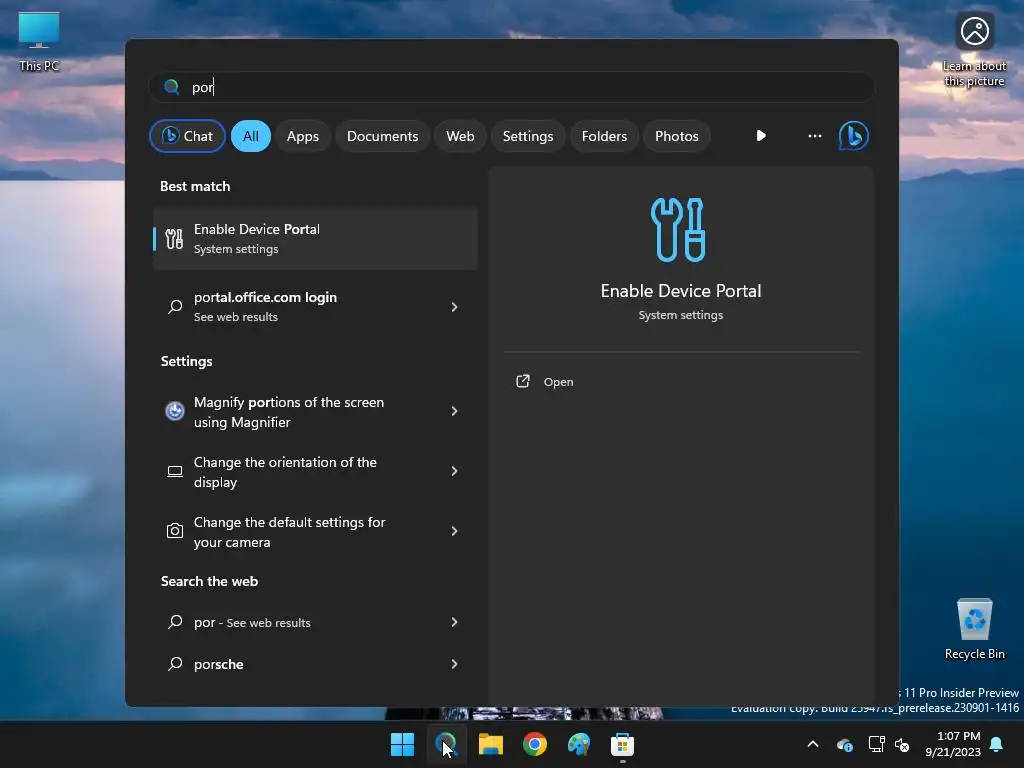Viewport: 1024px width, 768px height.
Task: Click Enable Device Portal title in preview pane
Action: 680,291
